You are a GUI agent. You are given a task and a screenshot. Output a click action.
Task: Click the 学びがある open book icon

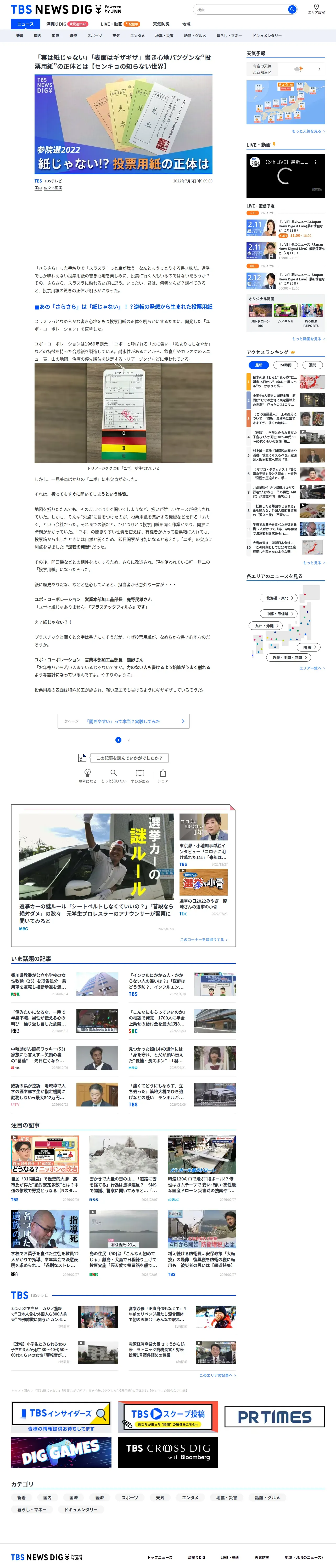pos(140,773)
